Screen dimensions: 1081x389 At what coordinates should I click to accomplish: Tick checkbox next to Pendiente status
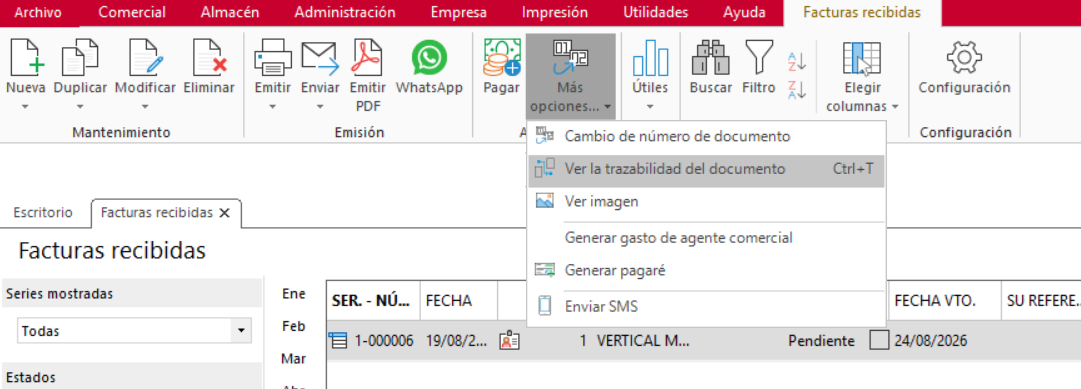tap(878, 341)
